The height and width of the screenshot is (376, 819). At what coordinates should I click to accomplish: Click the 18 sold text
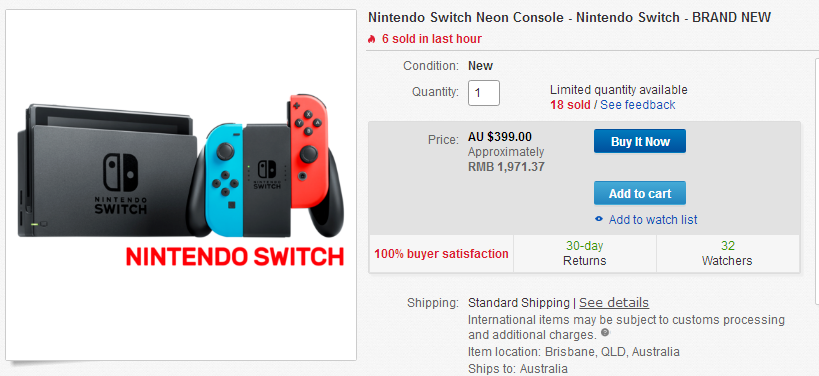570,104
